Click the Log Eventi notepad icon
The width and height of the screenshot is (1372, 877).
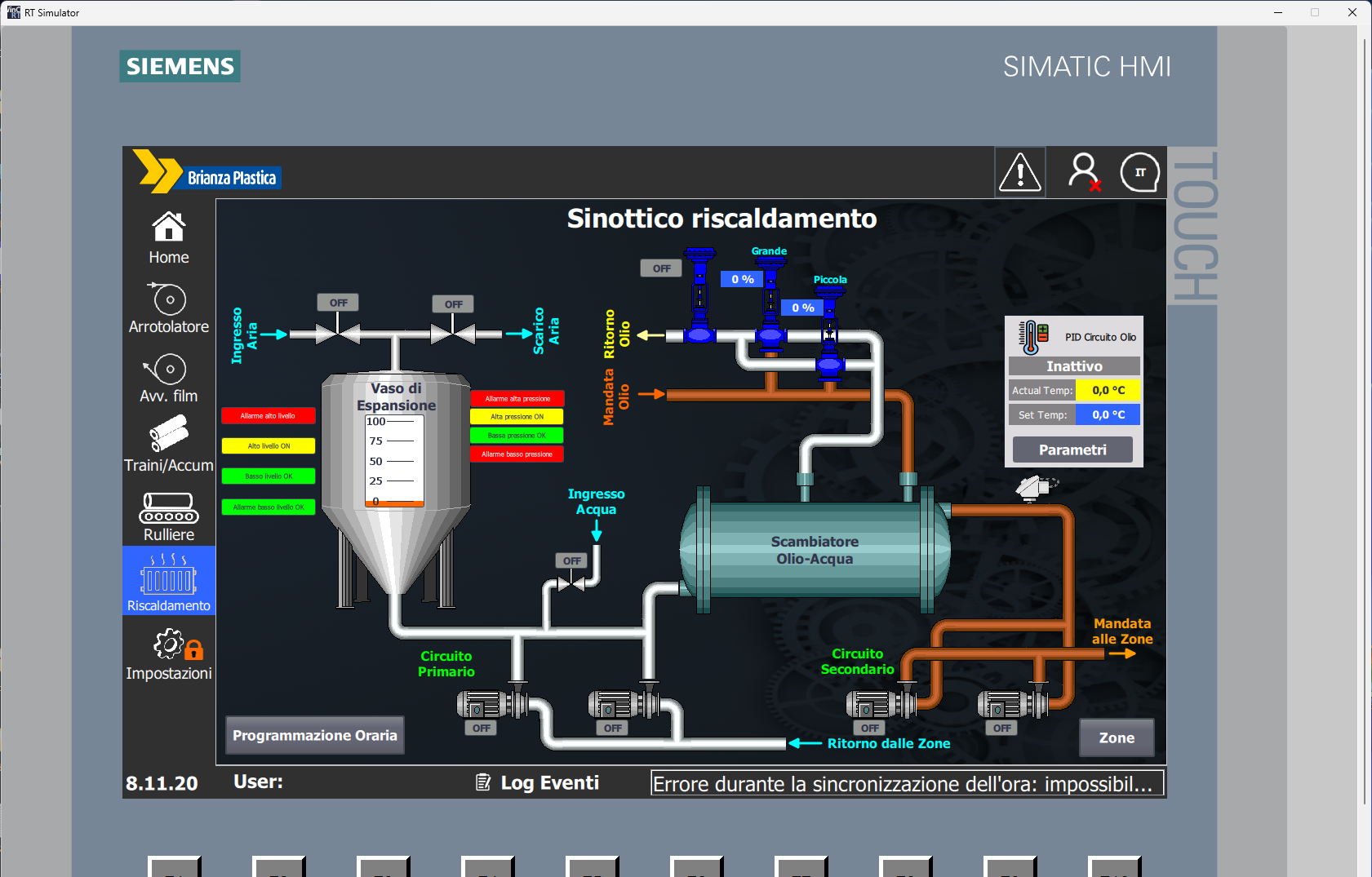(483, 782)
